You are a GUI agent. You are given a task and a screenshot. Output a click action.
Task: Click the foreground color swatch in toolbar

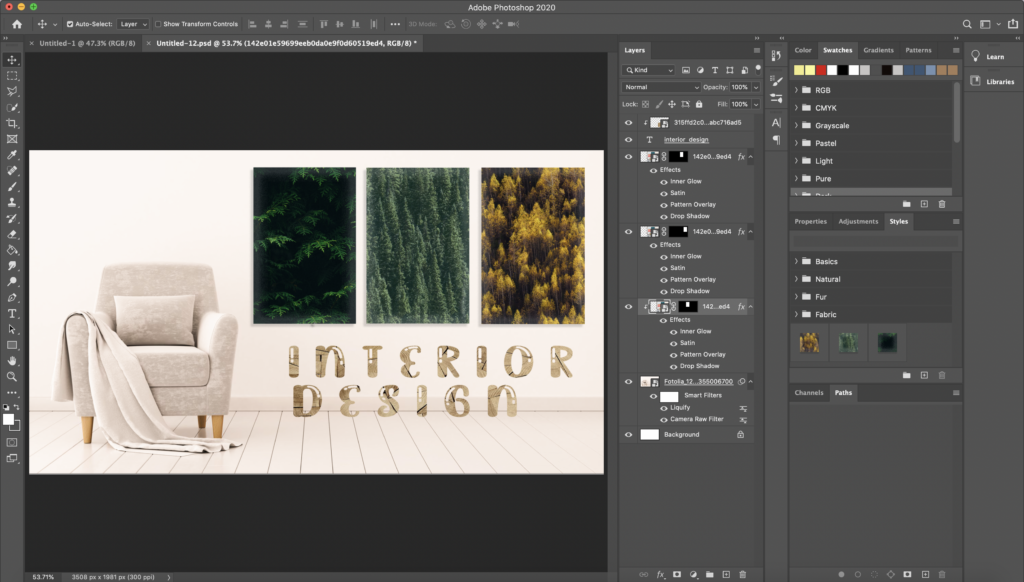(x=8, y=420)
